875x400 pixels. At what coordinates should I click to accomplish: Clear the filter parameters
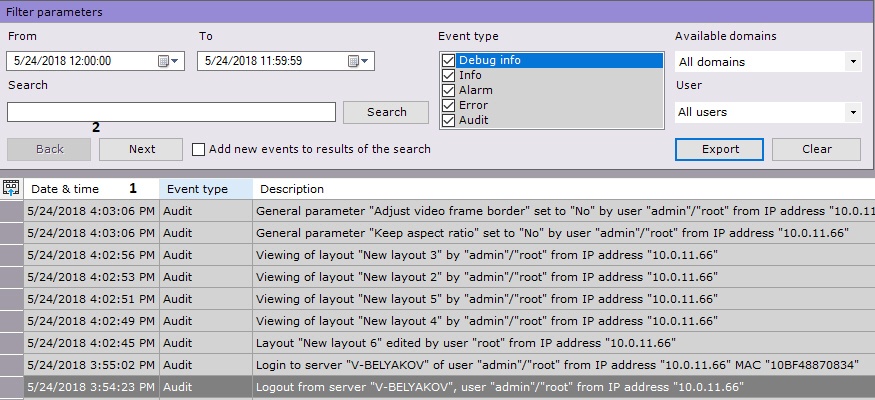click(816, 149)
